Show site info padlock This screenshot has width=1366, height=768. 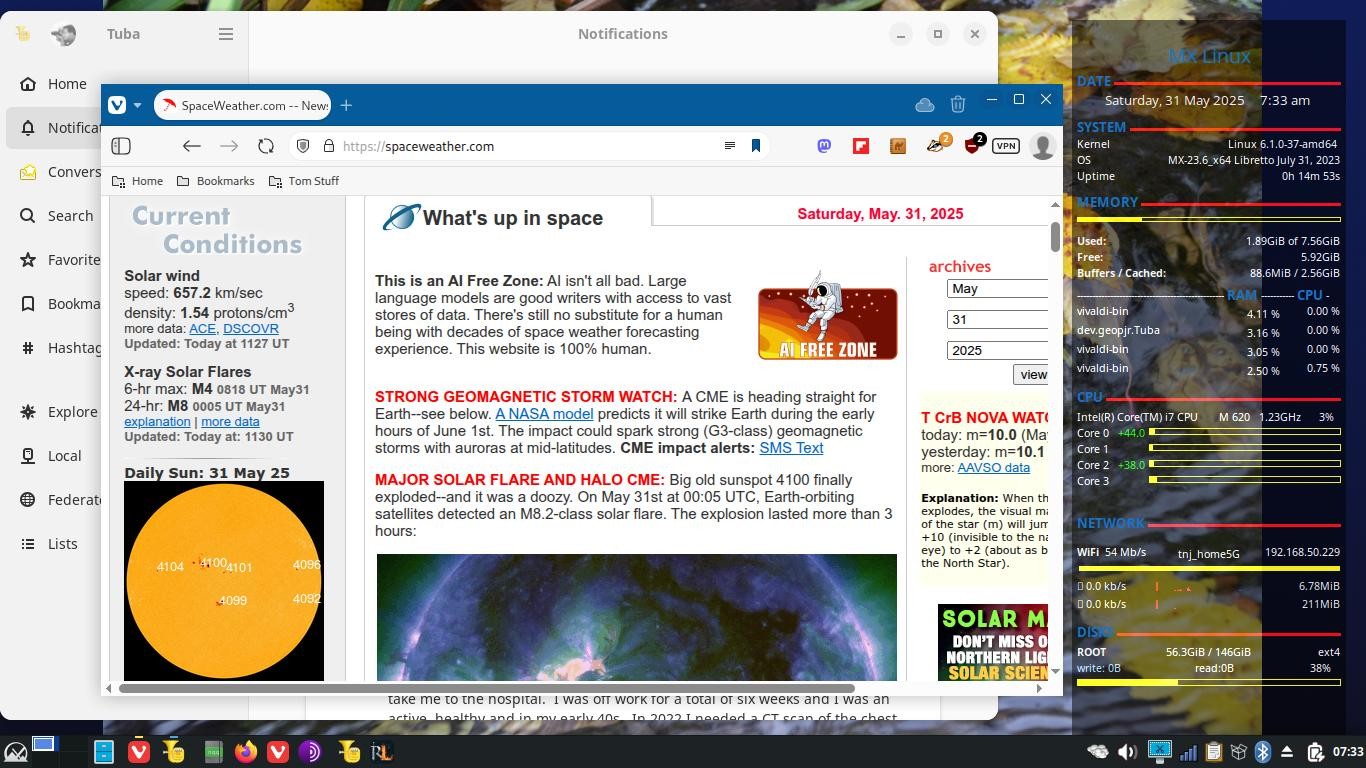coord(328,146)
